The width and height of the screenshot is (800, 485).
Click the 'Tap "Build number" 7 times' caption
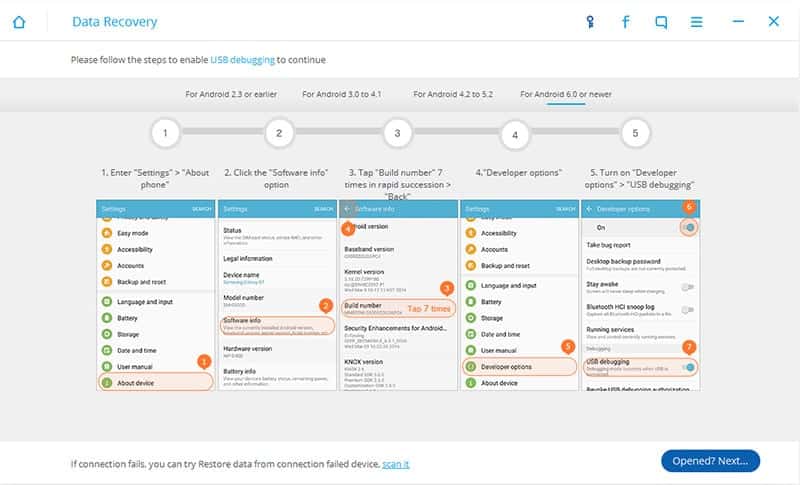(397, 184)
